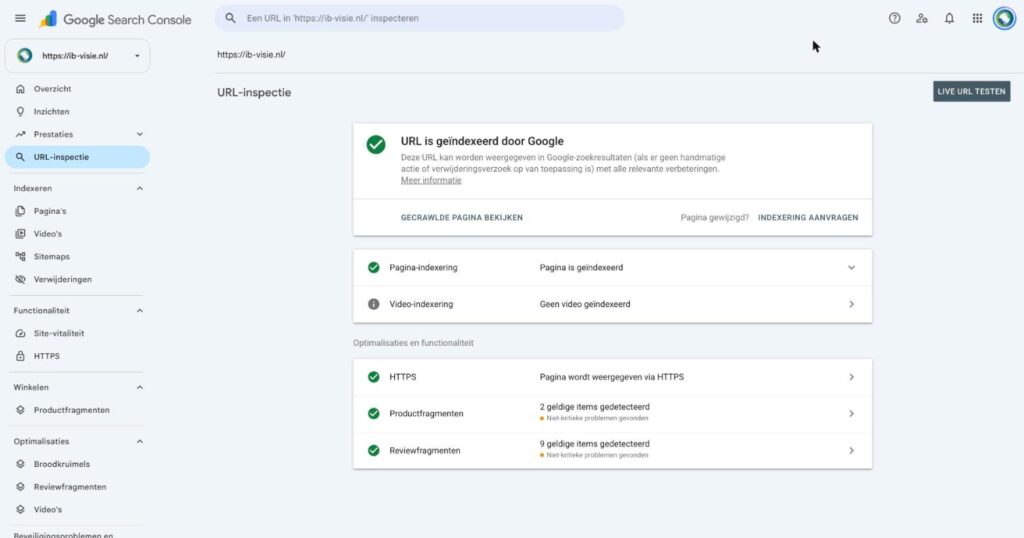Open users and permissions settings icon
1024x538 pixels.
[x=921, y=18]
